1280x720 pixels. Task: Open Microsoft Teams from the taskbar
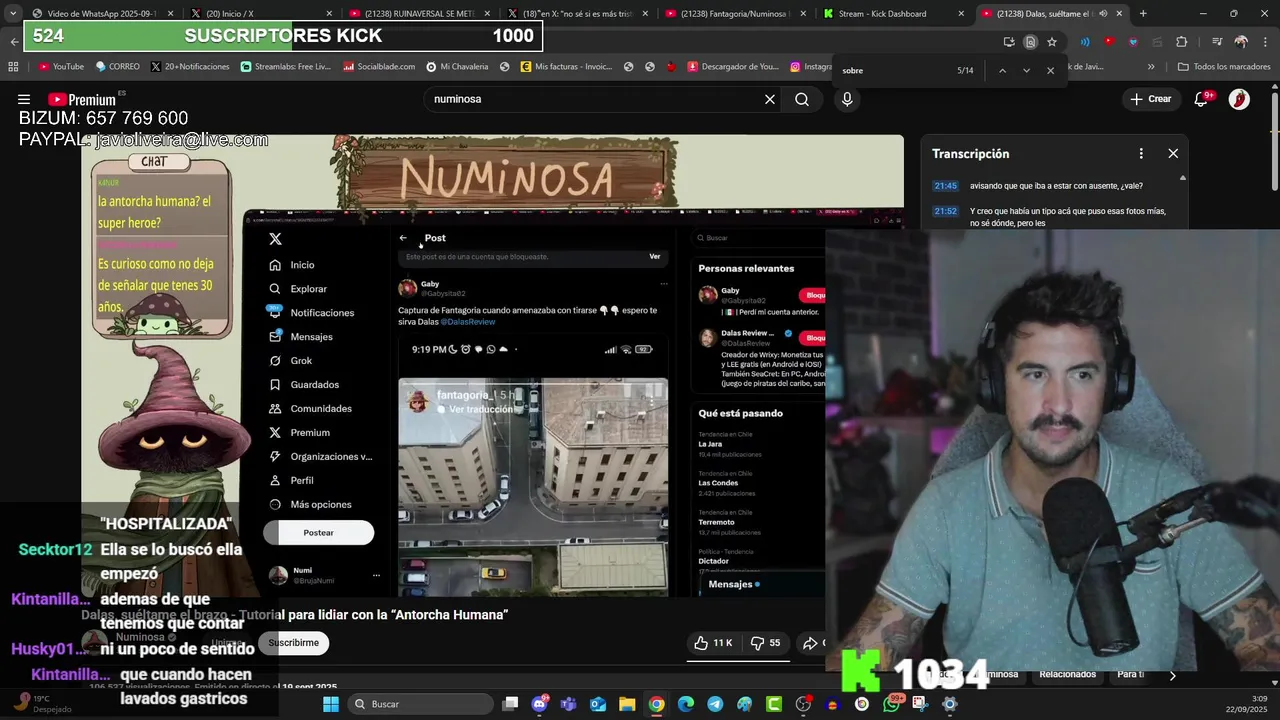tap(568, 704)
